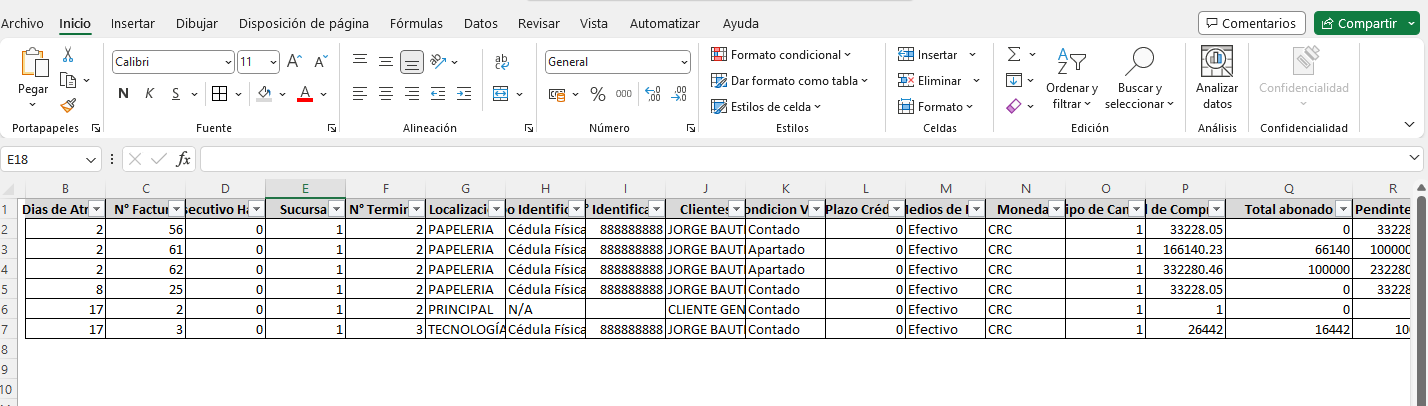Click the Copy icon
The height and width of the screenshot is (406, 1428).
[x=68, y=80]
